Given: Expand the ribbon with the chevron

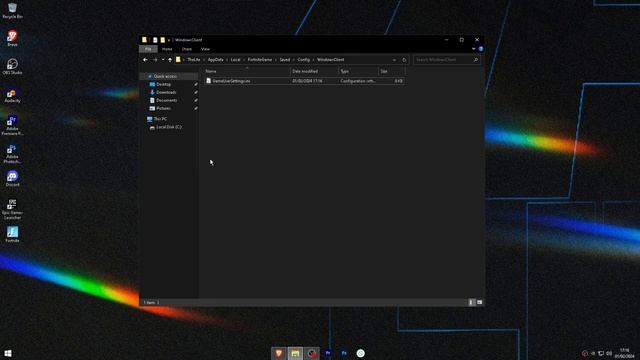Looking at the screenshot, I should point(473,49).
